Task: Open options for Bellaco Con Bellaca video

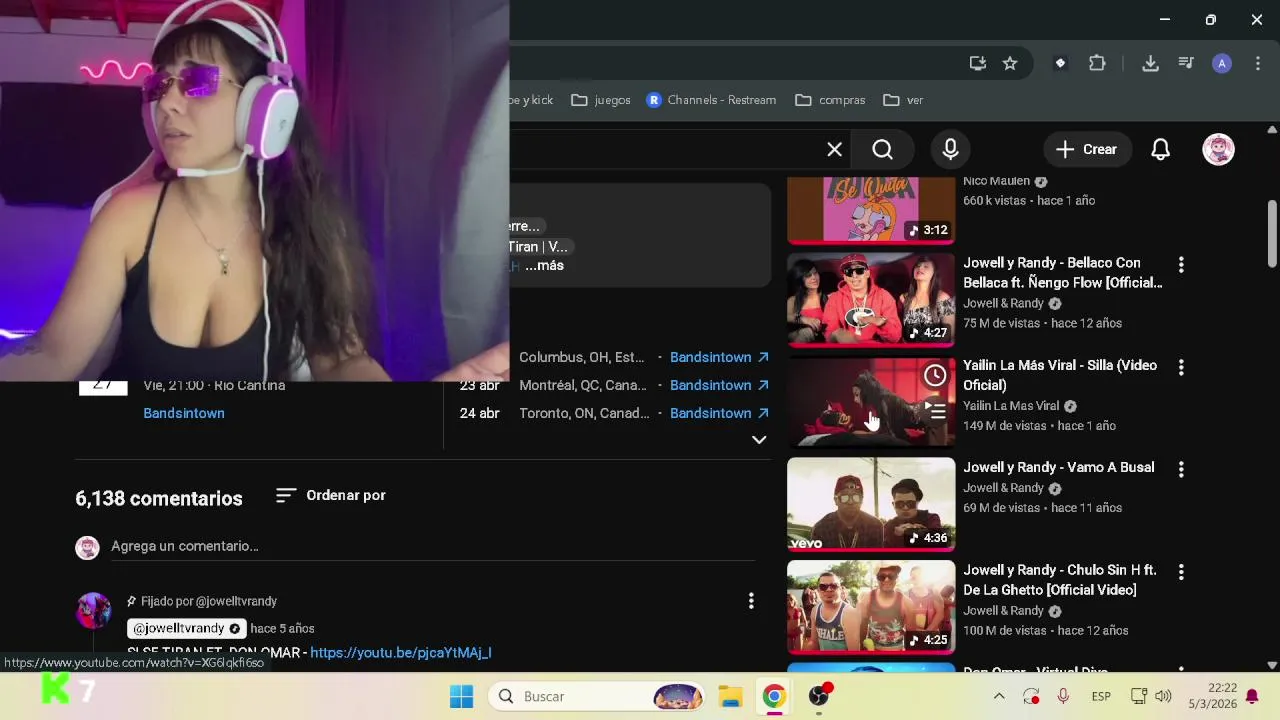Action: tap(1181, 265)
